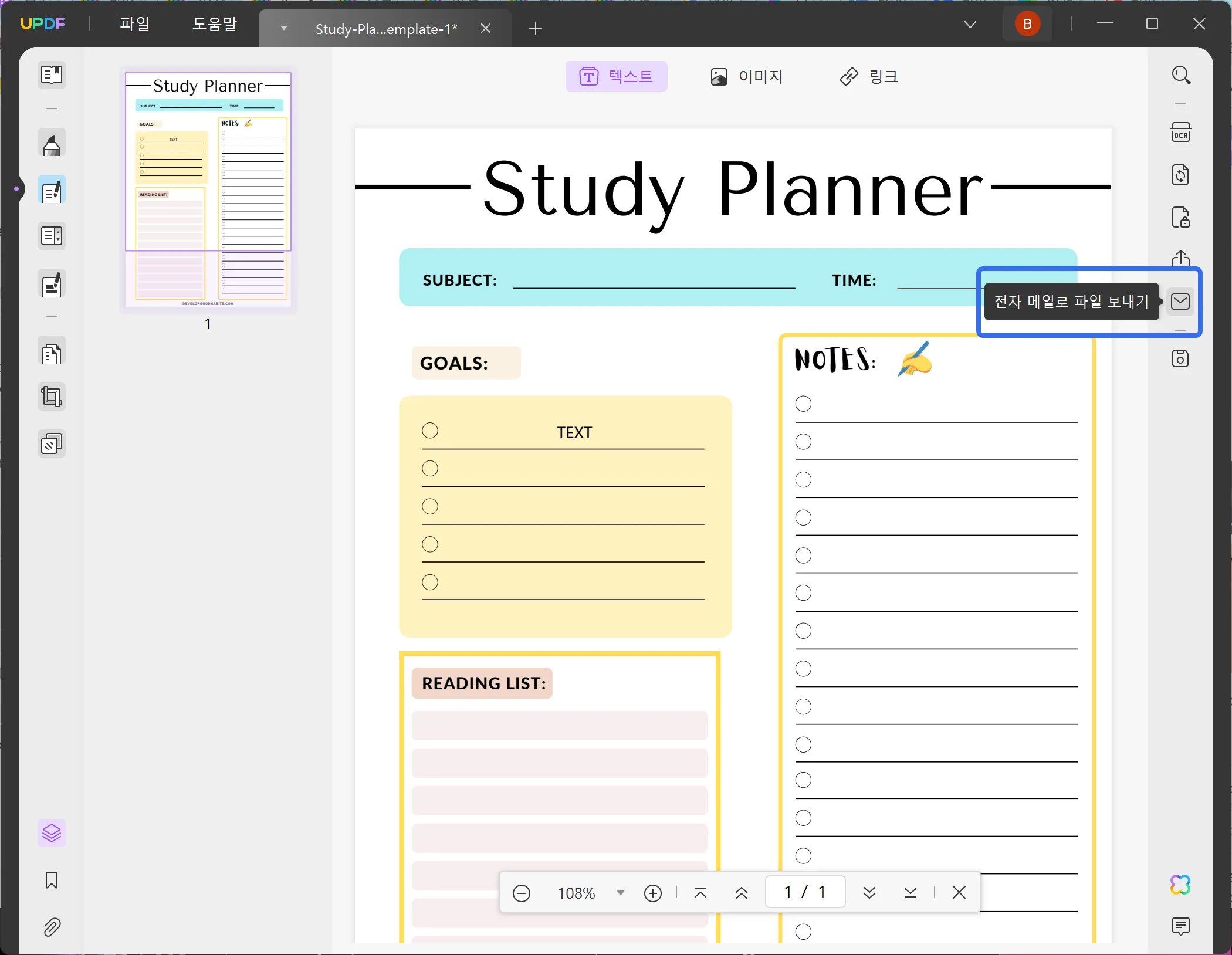Jump to last page arrow
Image resolution: width=1232 pixels, height=955 pixels.
coord(911,893)
